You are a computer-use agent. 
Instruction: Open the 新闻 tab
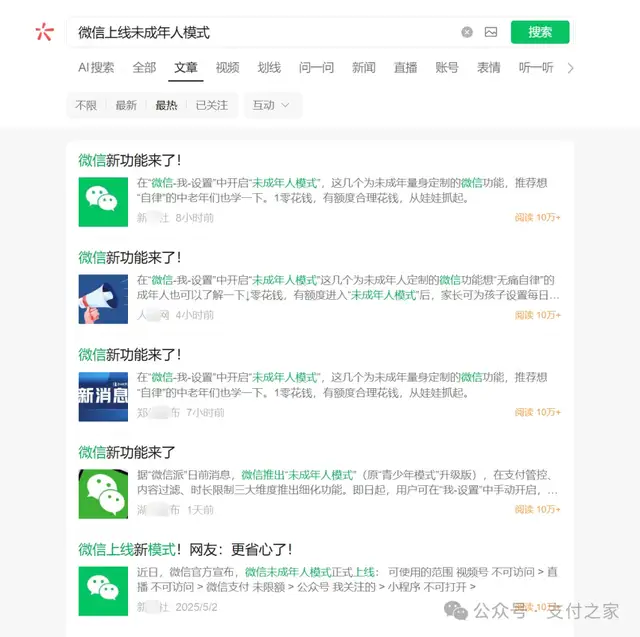364,67
